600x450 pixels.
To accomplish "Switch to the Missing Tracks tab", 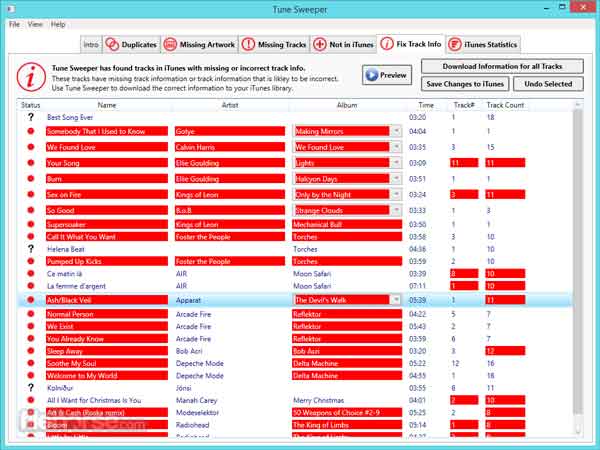I will pyautogui.click(x=274, y=44).
